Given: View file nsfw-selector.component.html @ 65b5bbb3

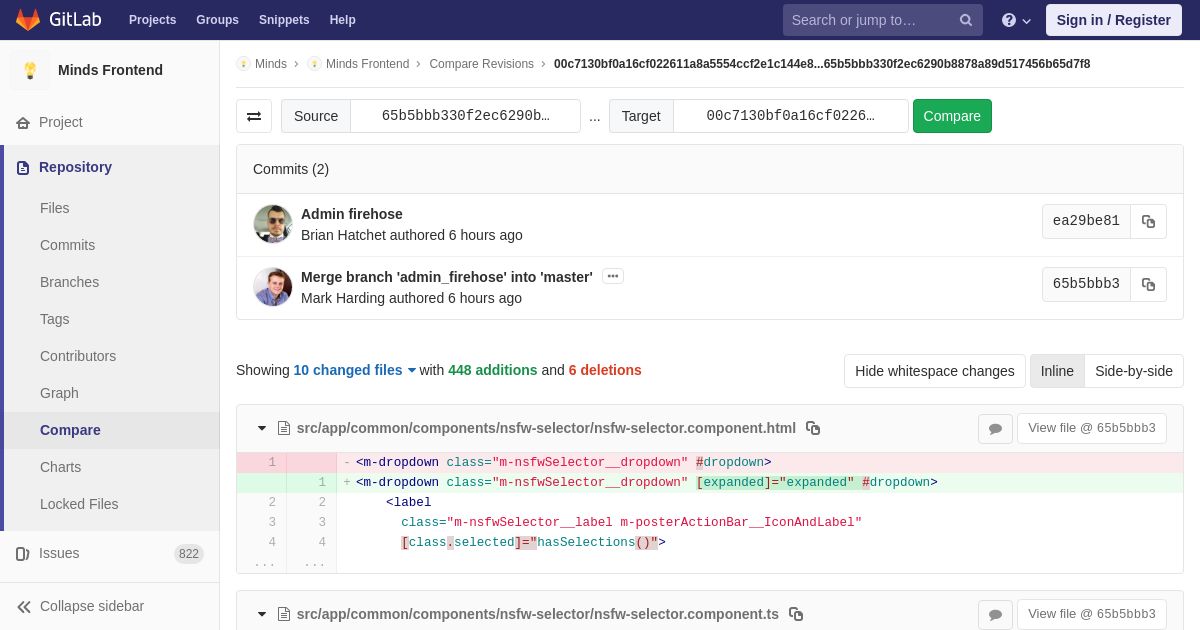Looking at the screenshot, I should (x=1092, y=428).
